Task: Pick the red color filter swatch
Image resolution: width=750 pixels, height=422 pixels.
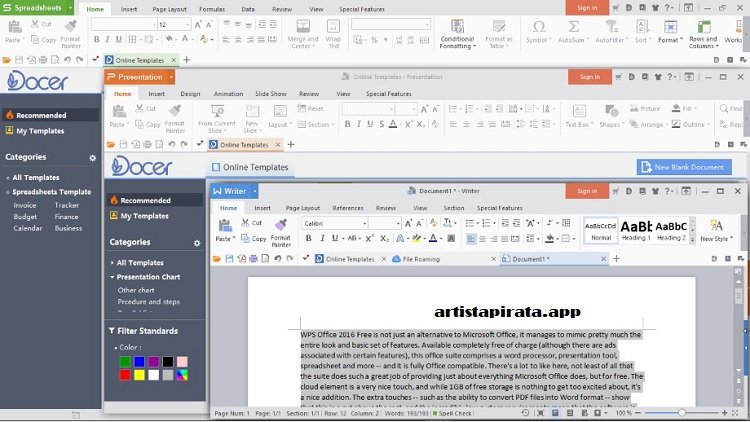Action: 125,375
